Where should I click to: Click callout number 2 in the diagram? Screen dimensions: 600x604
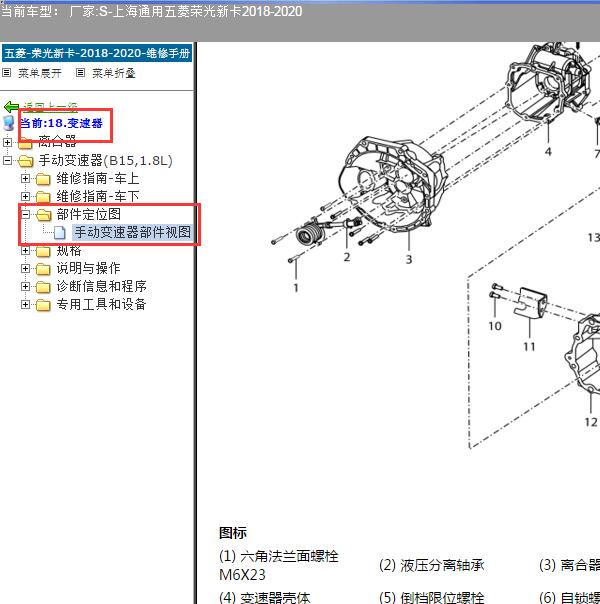[347, 257]
